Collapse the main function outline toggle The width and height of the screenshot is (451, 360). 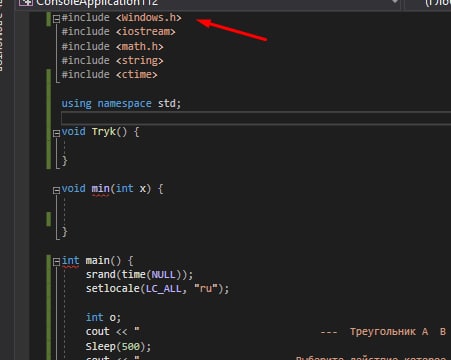tap(56, 262)
